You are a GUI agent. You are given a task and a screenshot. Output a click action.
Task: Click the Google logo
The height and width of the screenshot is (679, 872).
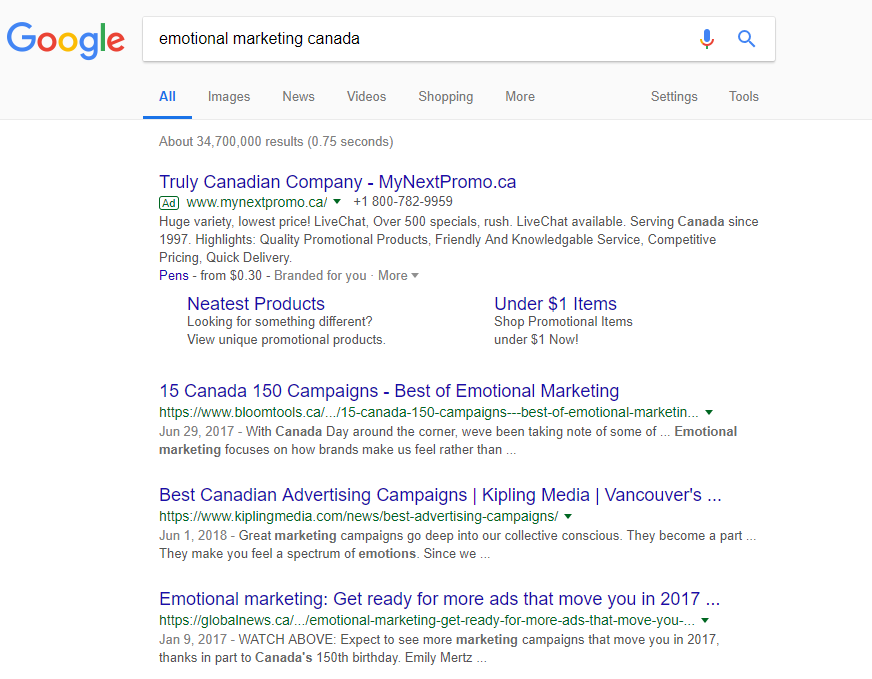[x=66, y=40]
